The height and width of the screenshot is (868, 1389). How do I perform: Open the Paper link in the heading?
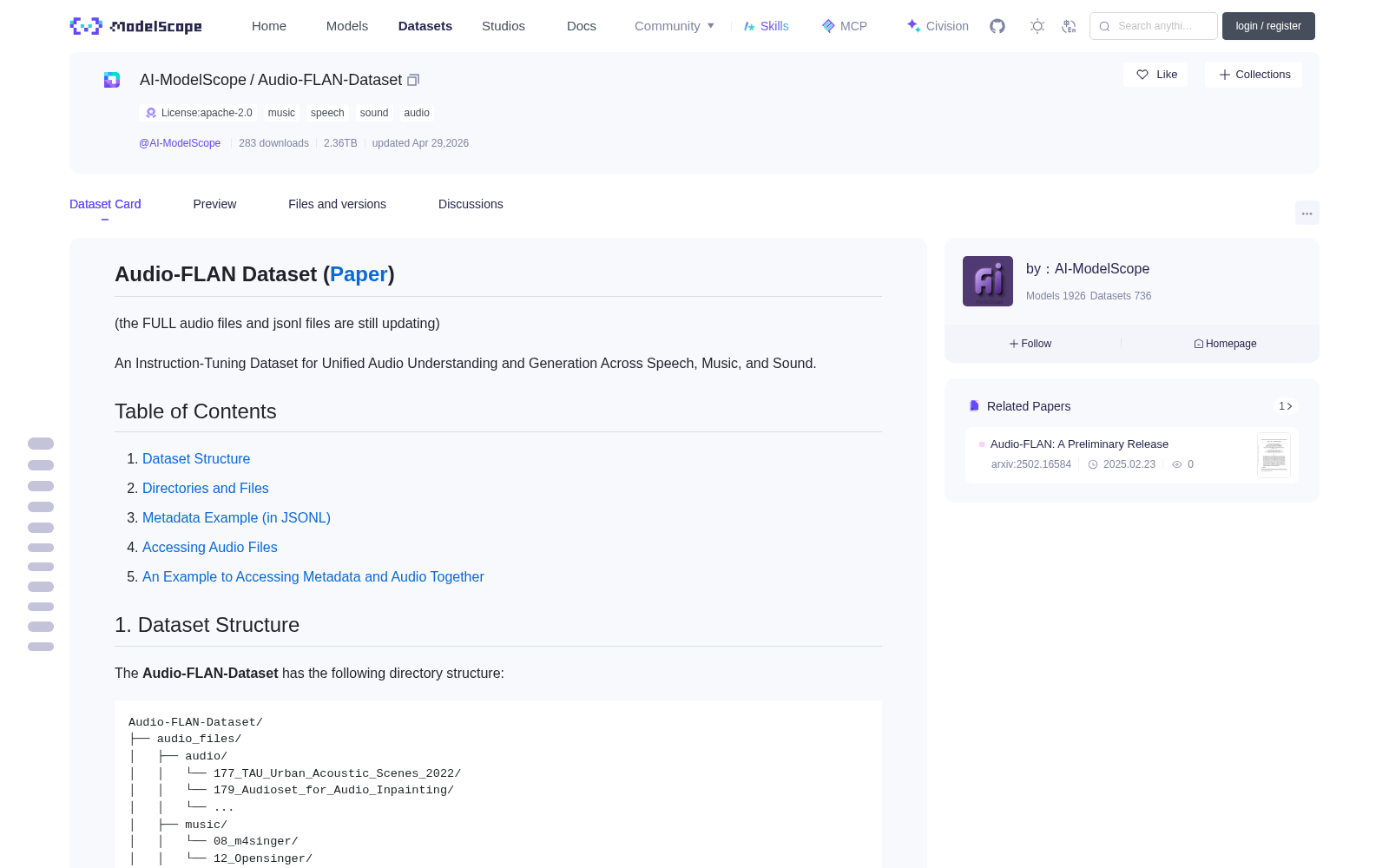[359, 274]
